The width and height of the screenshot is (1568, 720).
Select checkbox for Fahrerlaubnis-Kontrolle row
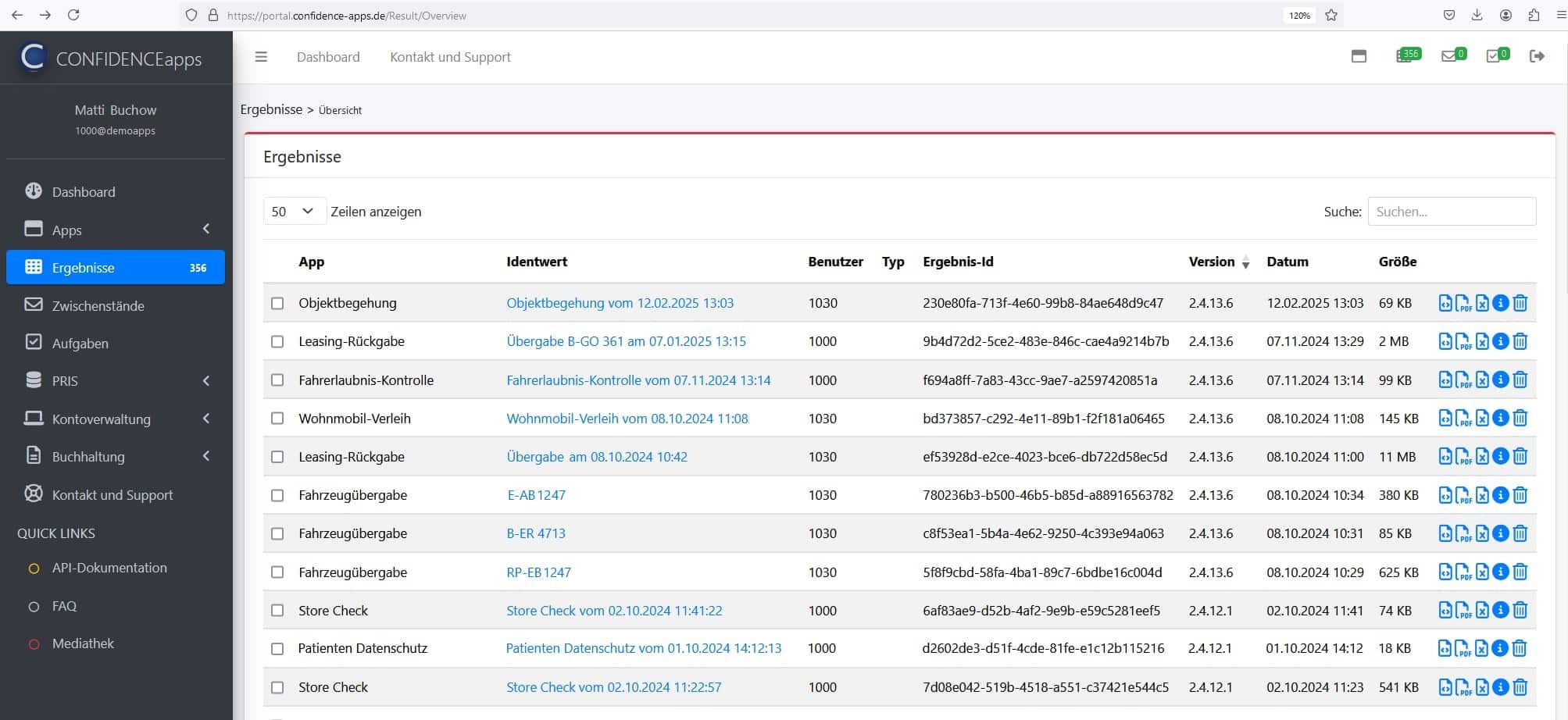277,380
